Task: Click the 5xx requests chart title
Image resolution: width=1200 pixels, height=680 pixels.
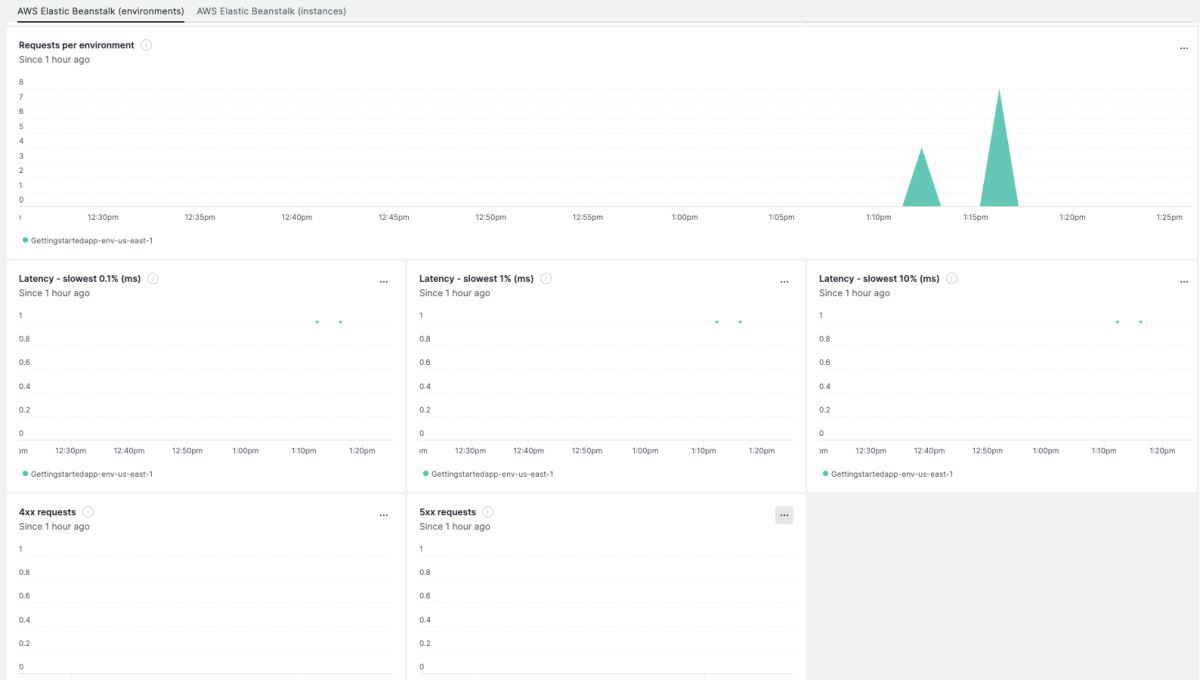Action: 448,512
